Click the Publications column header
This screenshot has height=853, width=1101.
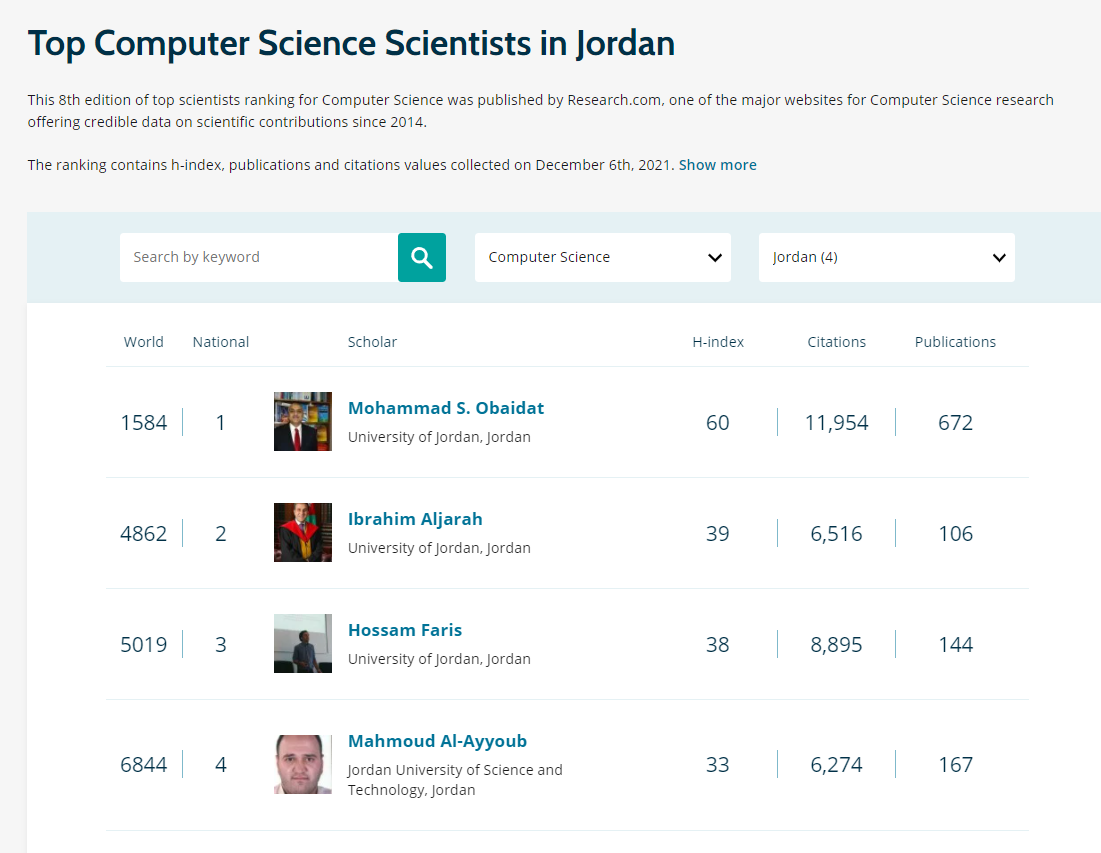click(x=955, y=342)
